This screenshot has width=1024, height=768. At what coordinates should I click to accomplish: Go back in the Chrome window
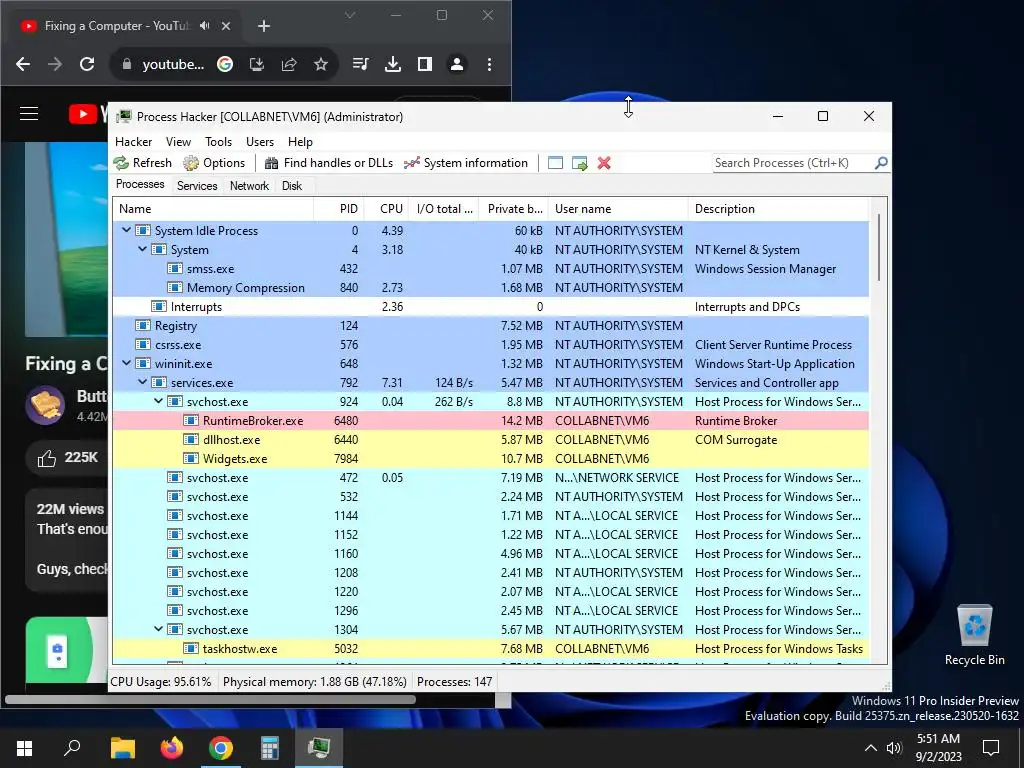pyautogui.click(x=23, y=64)
